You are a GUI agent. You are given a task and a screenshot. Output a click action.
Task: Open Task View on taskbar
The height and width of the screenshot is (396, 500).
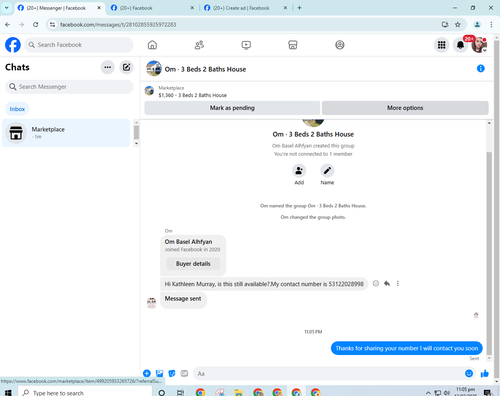click(180, 392)
